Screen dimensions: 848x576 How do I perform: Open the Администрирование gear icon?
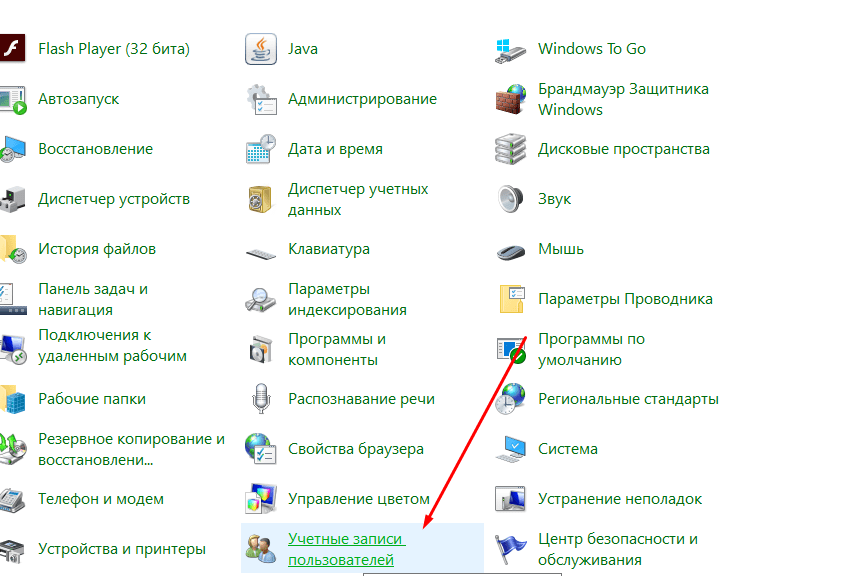[262, 100]
